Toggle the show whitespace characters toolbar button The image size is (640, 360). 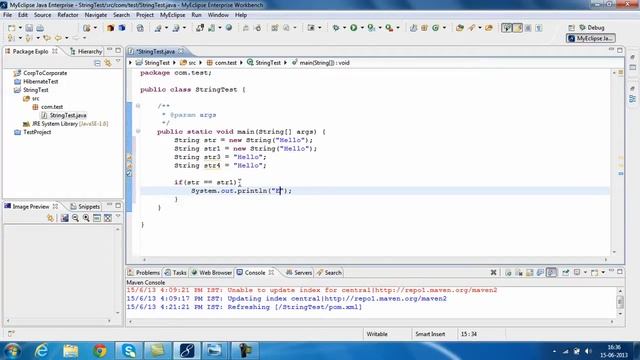[x=539, y=28]
